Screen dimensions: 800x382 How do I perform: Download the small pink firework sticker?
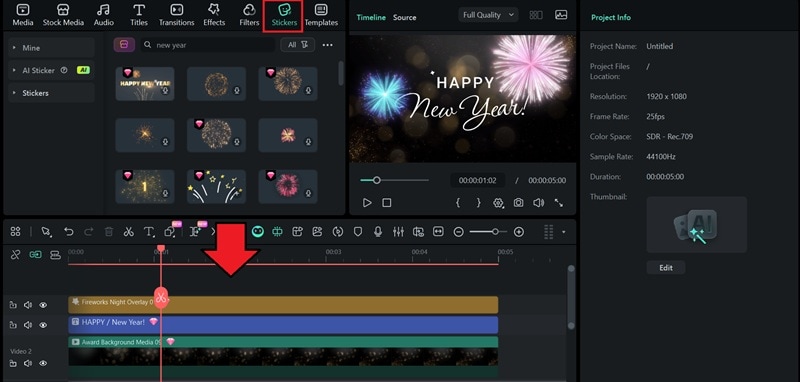point(308,142)
